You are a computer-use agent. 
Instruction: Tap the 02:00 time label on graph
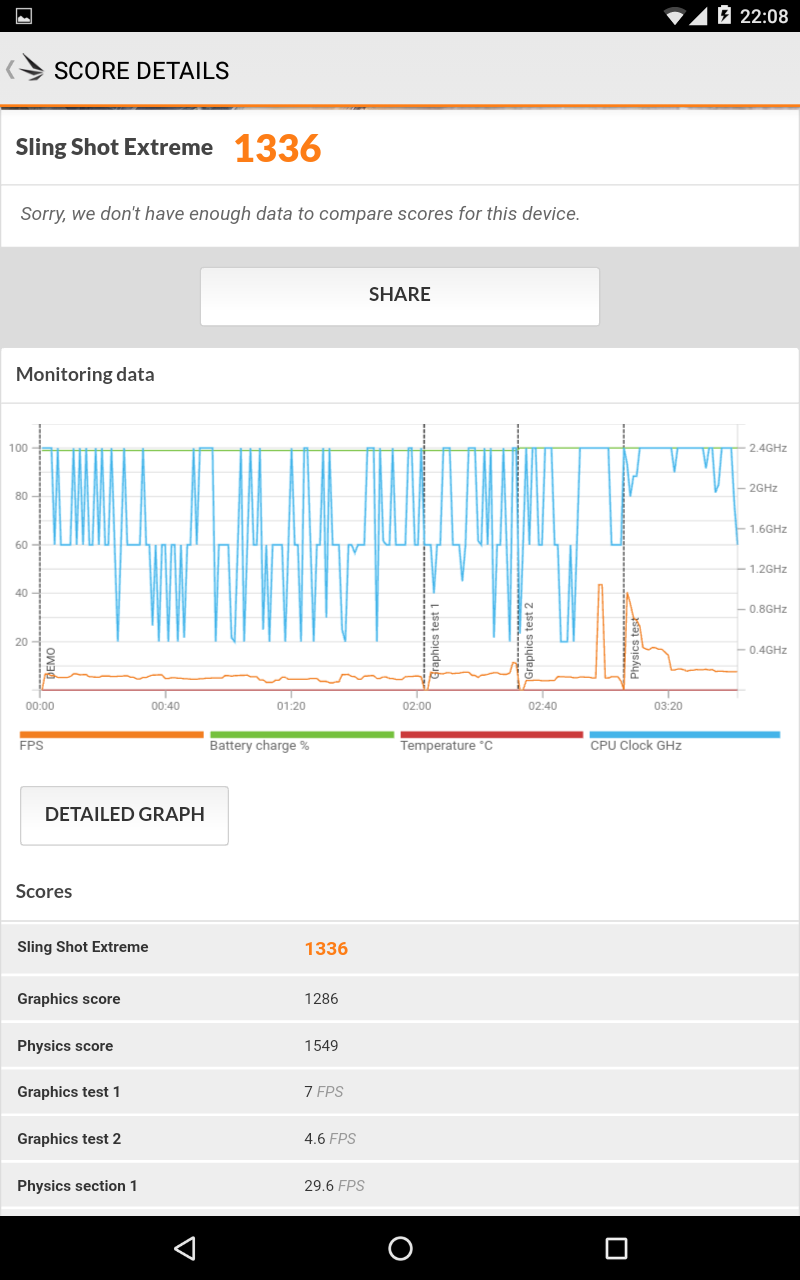[417, 706]
